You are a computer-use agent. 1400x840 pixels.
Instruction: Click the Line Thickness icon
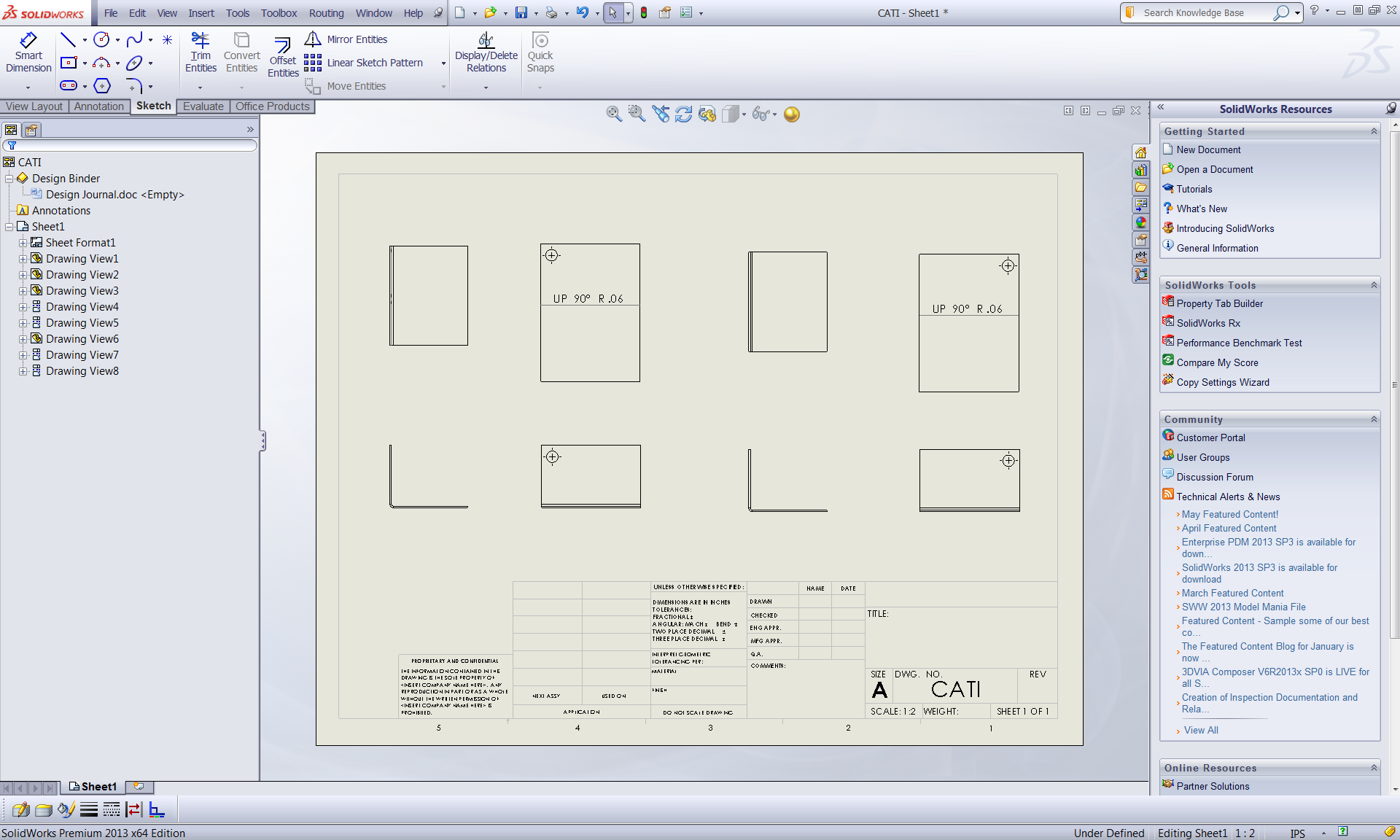pos(89,809)
